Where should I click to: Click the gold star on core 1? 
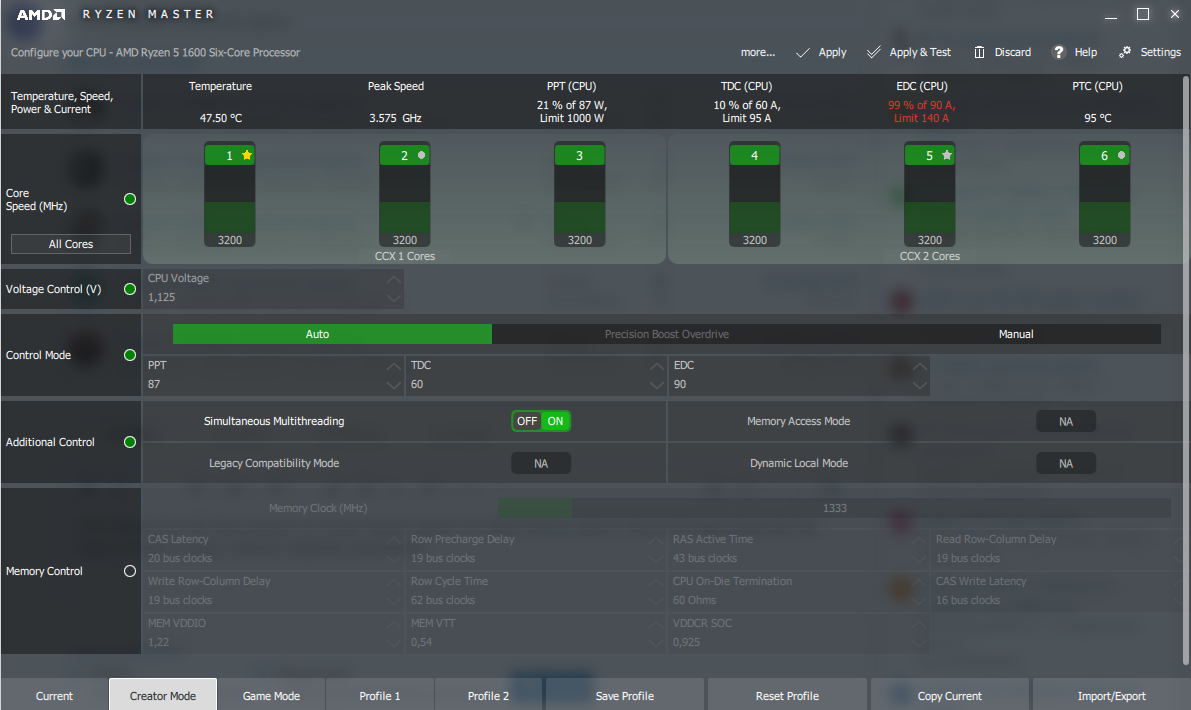click(247, 155)
